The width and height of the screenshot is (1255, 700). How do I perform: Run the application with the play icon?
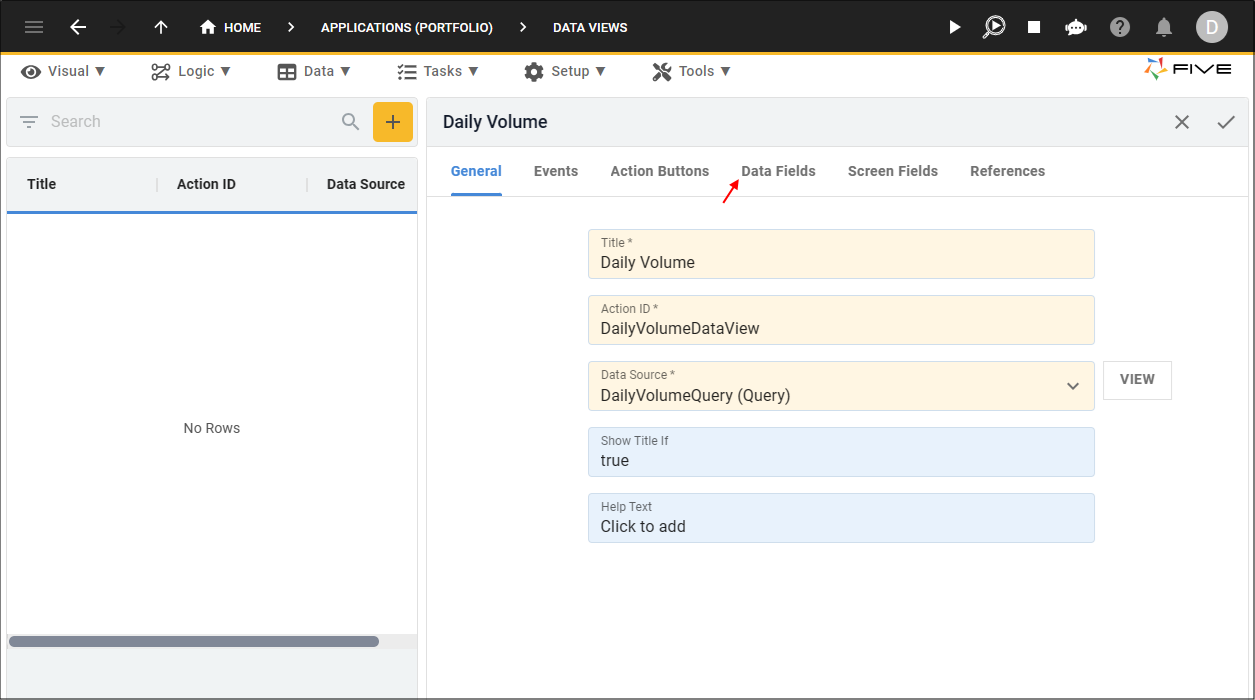coord(955,27)
